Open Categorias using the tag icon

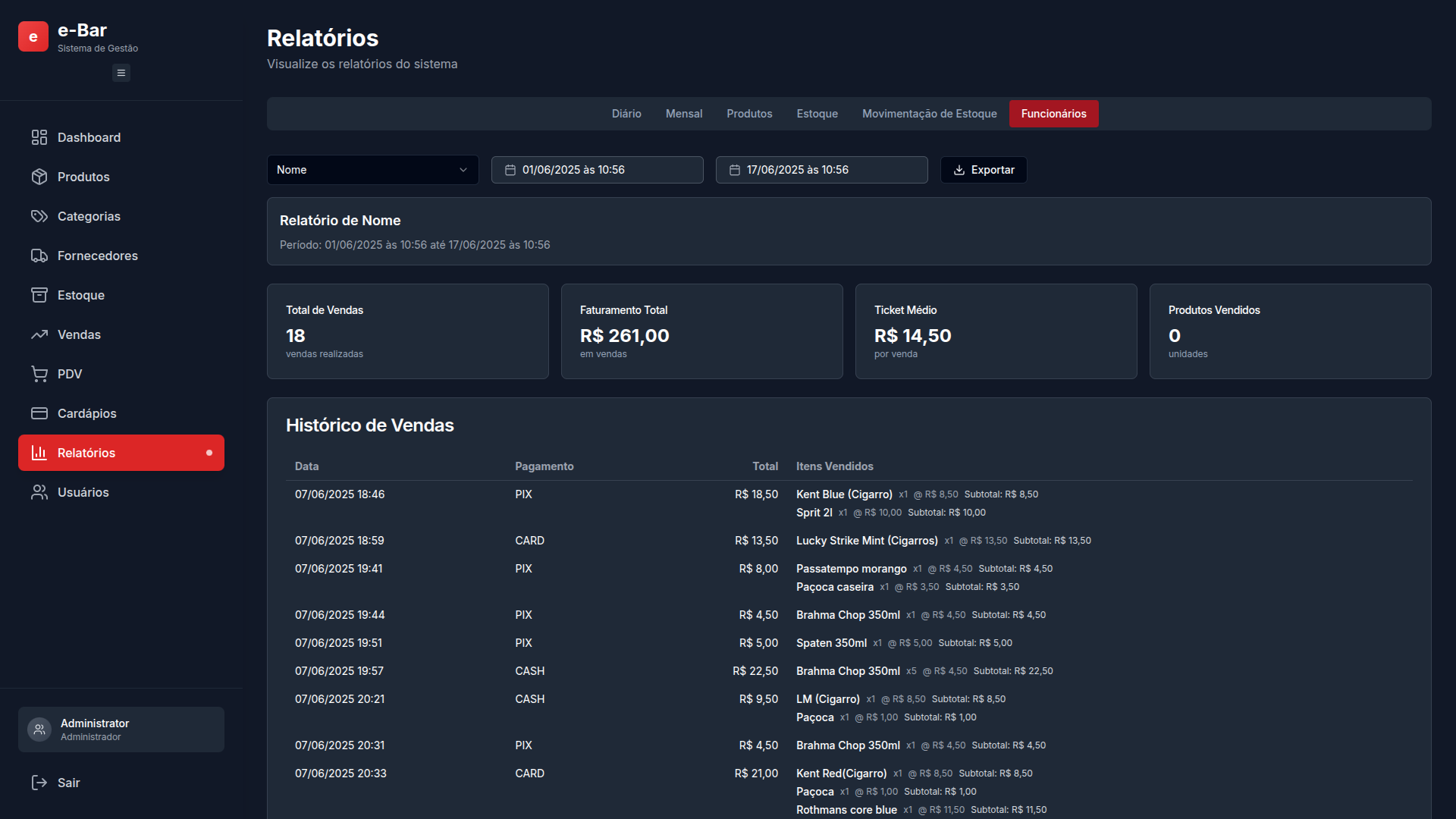(39, 216)
